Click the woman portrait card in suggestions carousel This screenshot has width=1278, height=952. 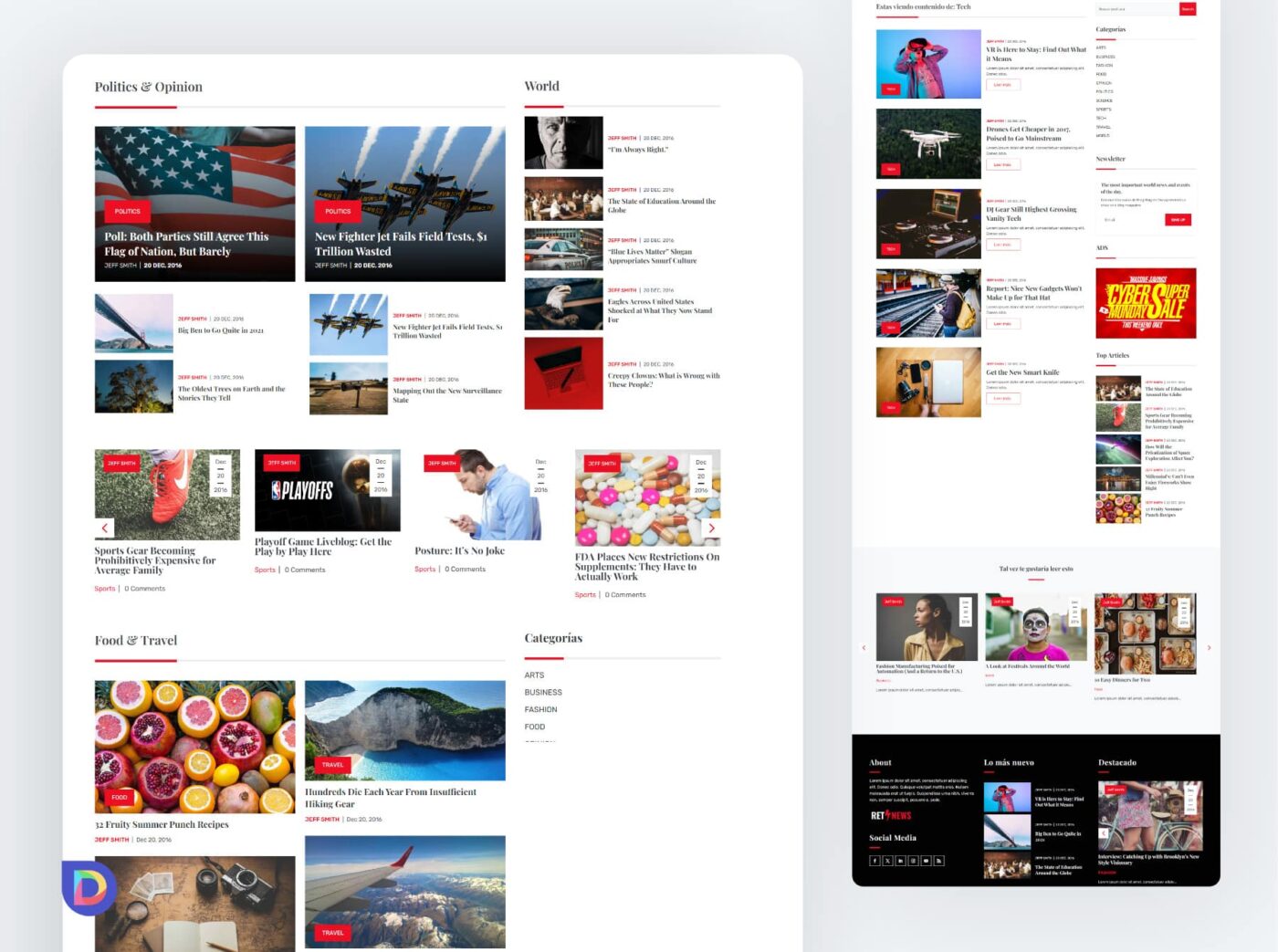(x=927, y=627)
